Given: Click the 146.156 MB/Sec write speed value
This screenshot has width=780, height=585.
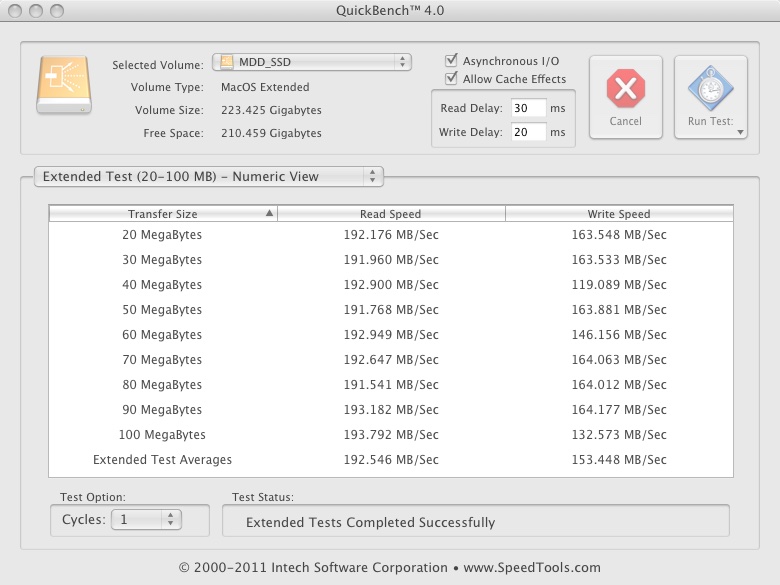Looking at the screenshot, I should (619, 334).
